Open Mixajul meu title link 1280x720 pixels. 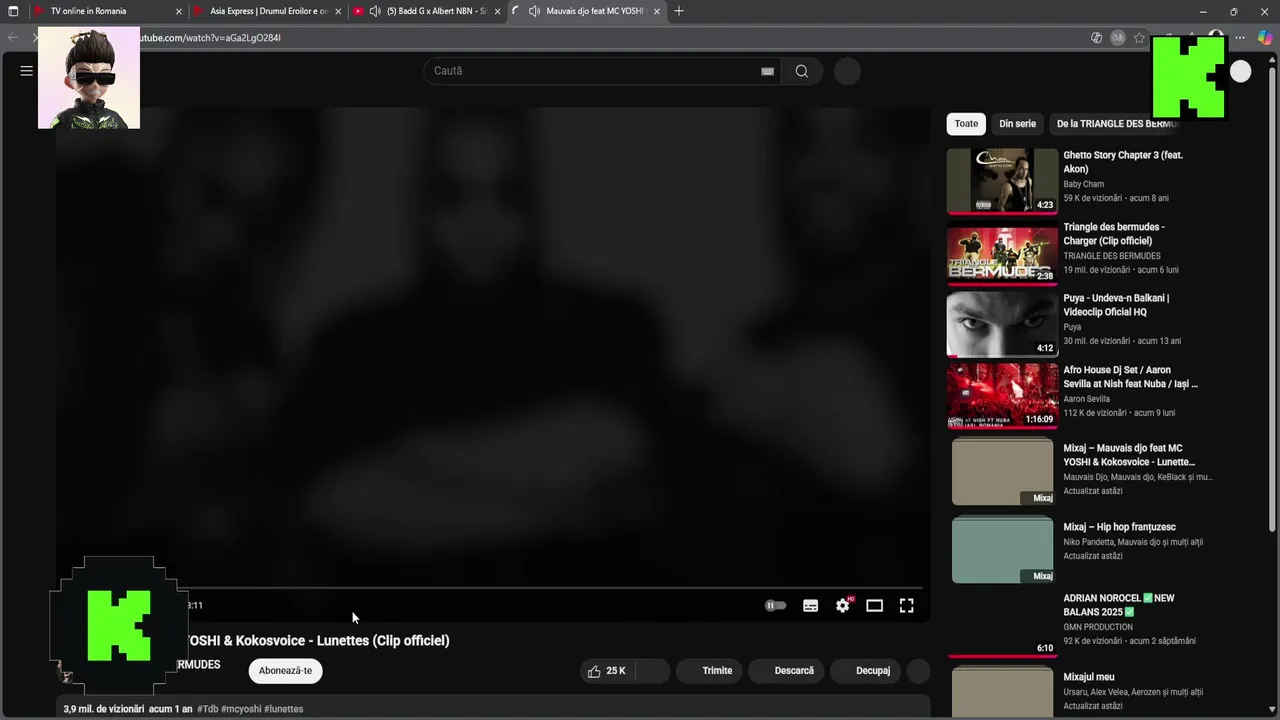[x=1089, y=677]
